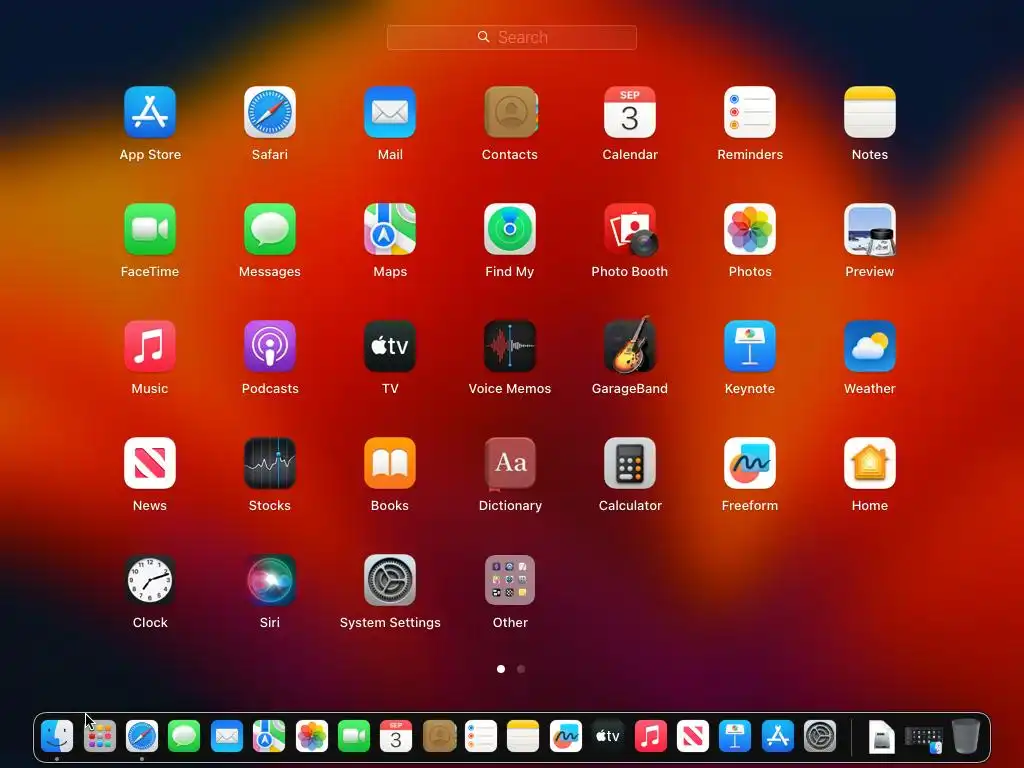Launch Calculator
This screenshot has width=1024, height=768.
630,463
